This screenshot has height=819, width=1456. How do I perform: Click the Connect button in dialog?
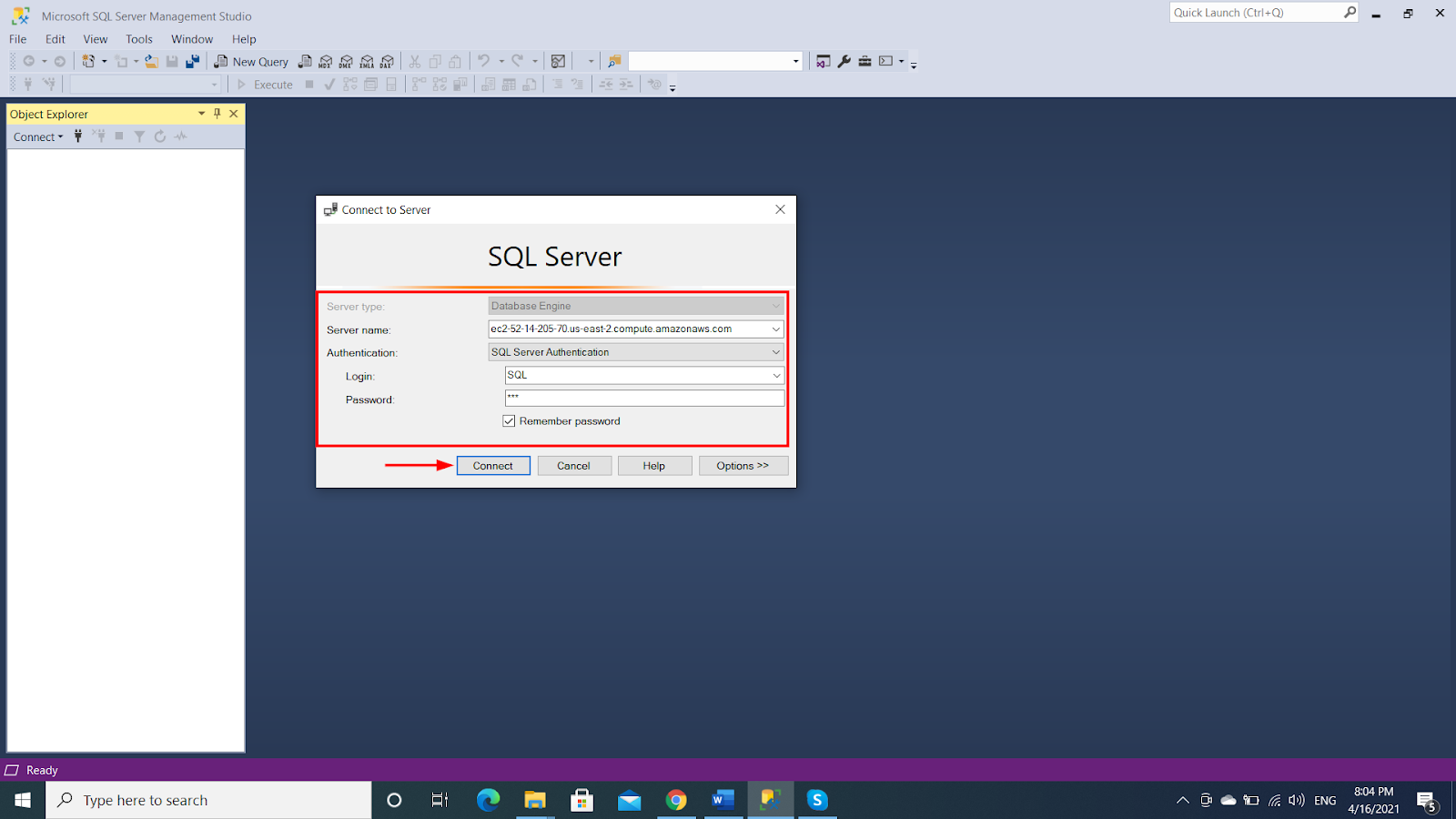pos(493,466)
